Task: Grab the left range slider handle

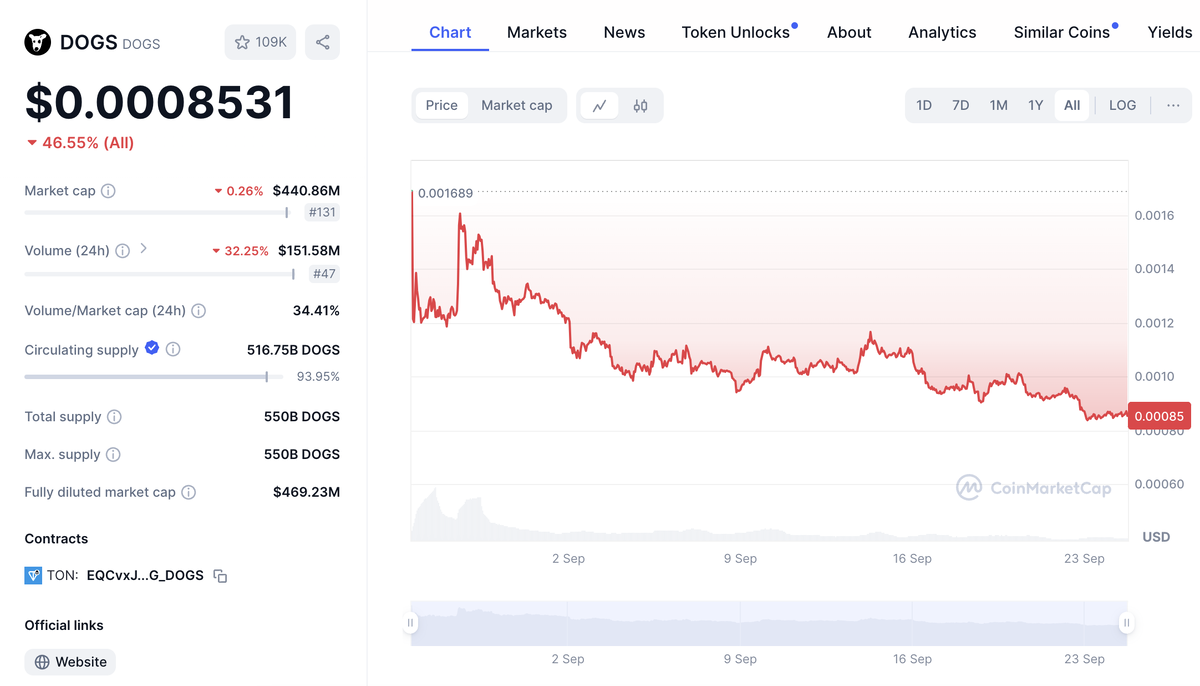Action: point(410,623)
